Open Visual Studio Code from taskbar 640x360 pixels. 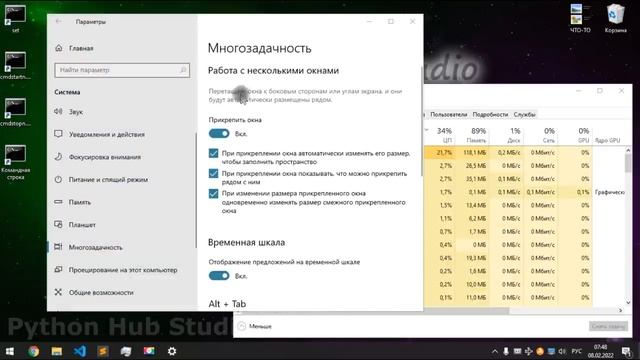80,351
